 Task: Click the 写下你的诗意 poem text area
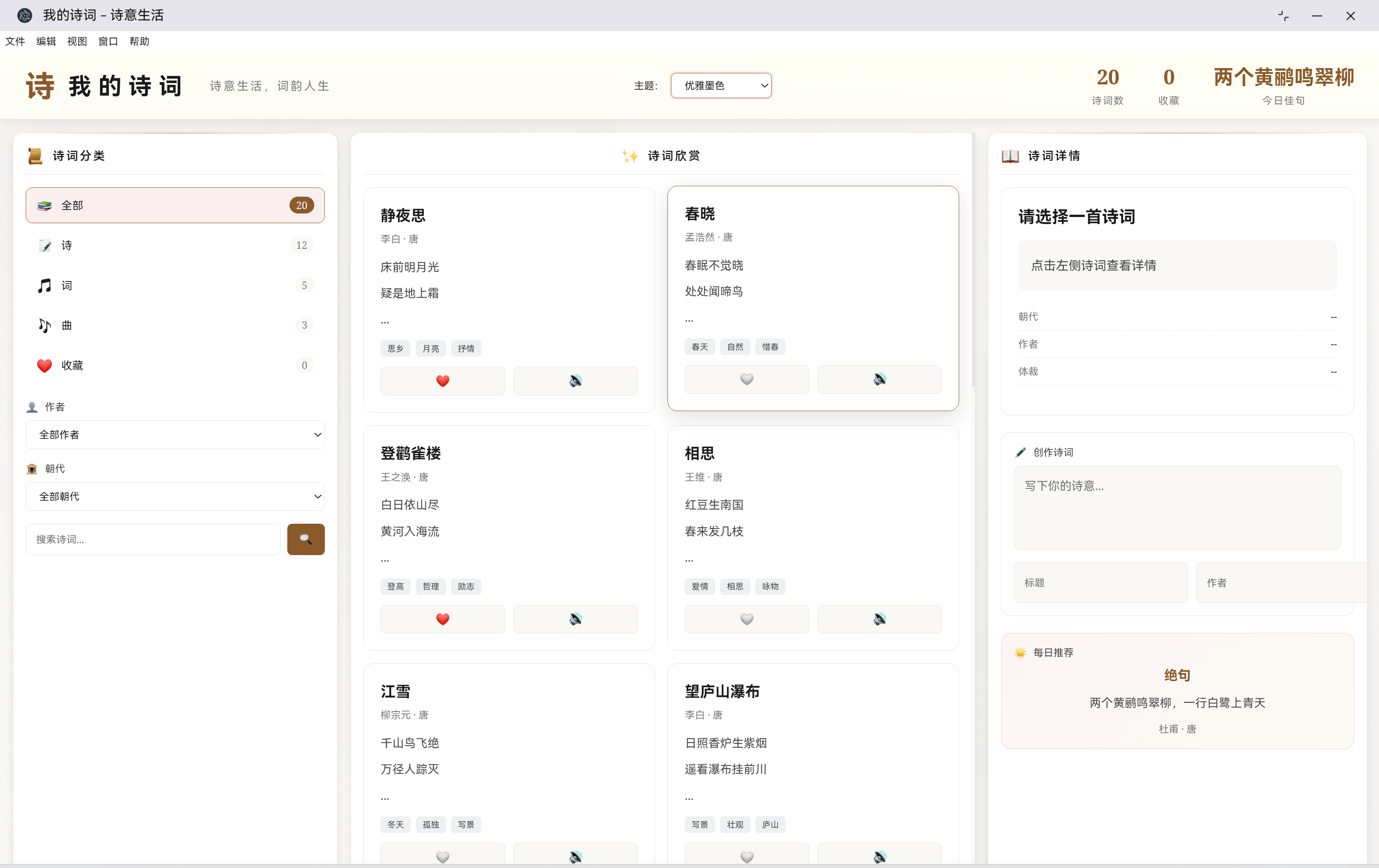point(1177,508)
